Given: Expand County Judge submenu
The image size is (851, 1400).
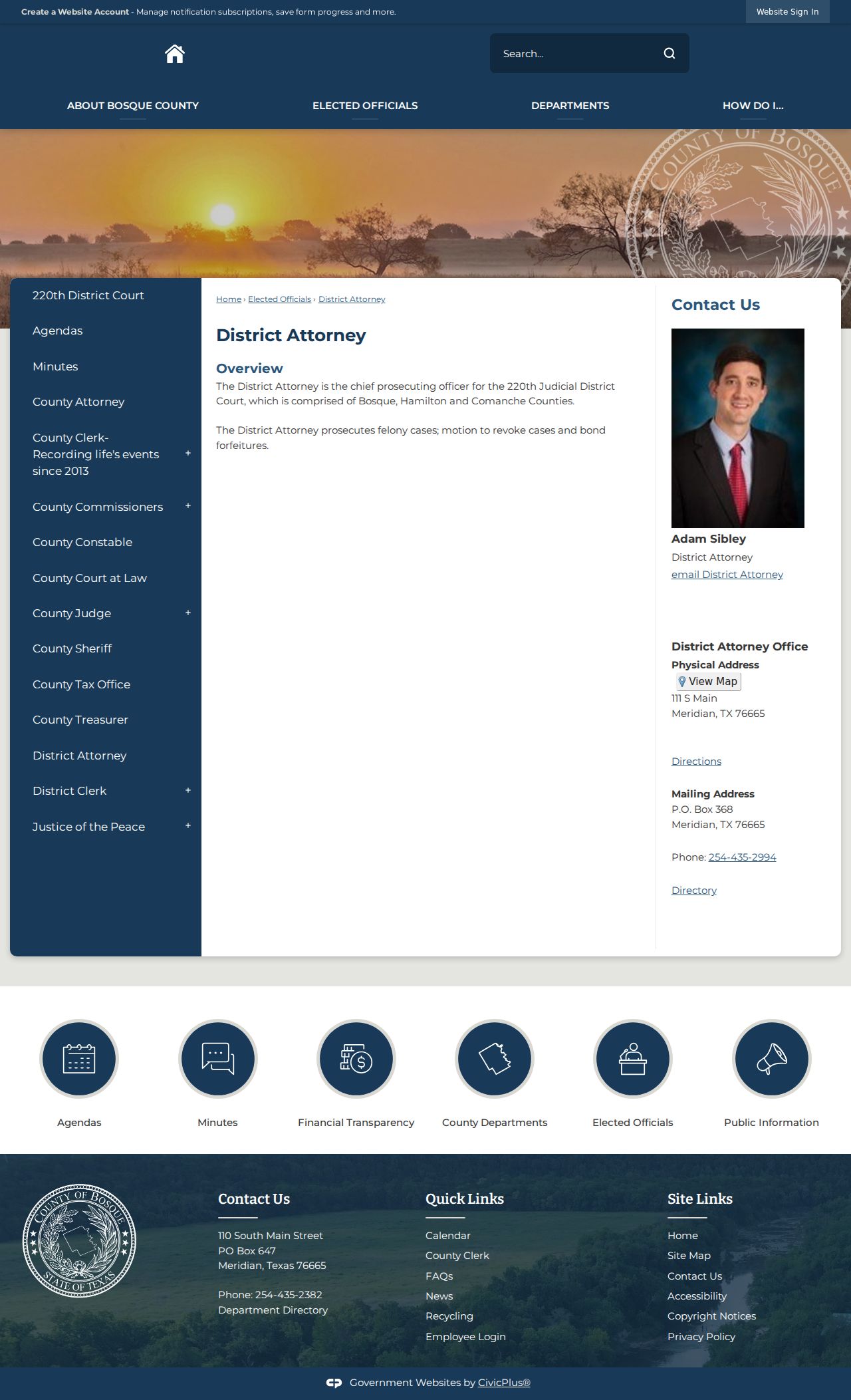Looking at the screenshot, I should click(x=188, y=613).
